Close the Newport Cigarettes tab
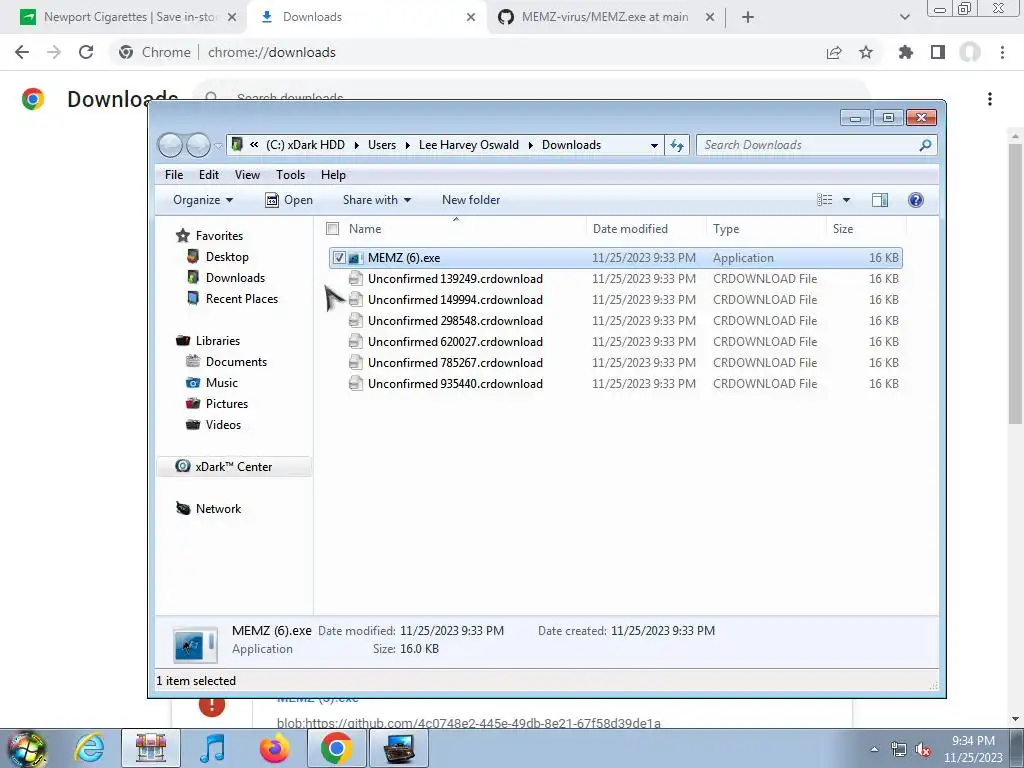This screenshot has width=1024, height=768. click(x=232, y=17)
